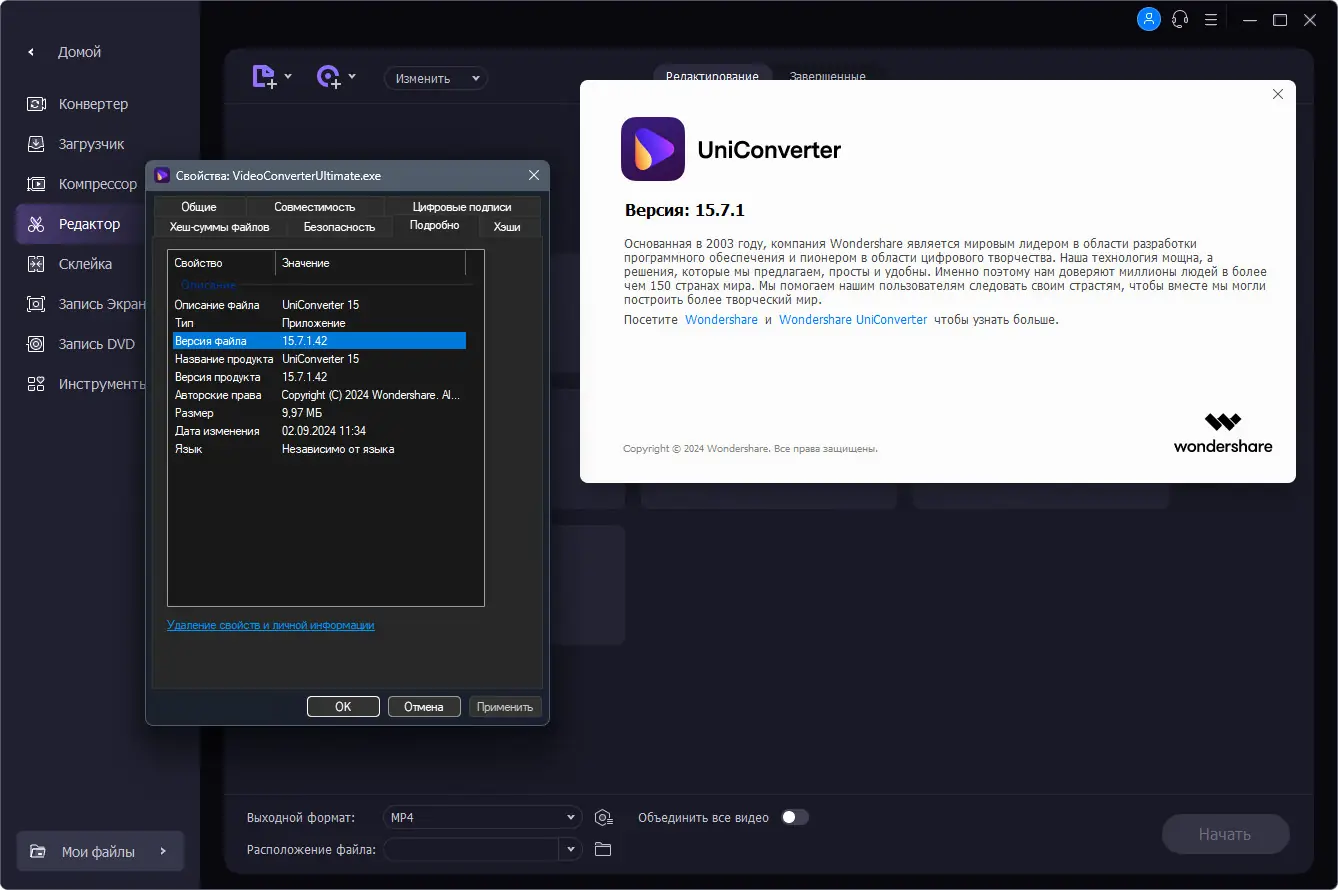The height and width of the screenshot is (890, 1338).
Task: Open the Выходной формат MP4 dropdown
Action: coord(483,818)
